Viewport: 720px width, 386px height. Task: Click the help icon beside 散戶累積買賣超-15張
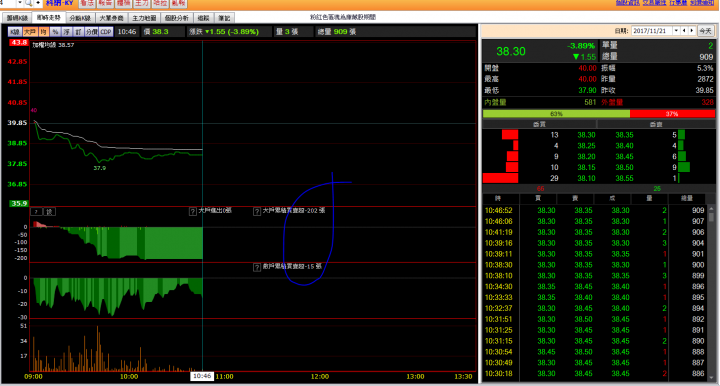257,267
